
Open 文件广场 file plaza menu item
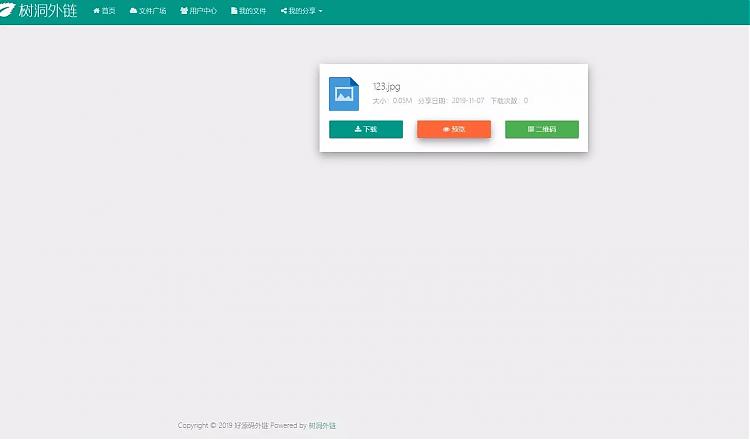(148, 11)
